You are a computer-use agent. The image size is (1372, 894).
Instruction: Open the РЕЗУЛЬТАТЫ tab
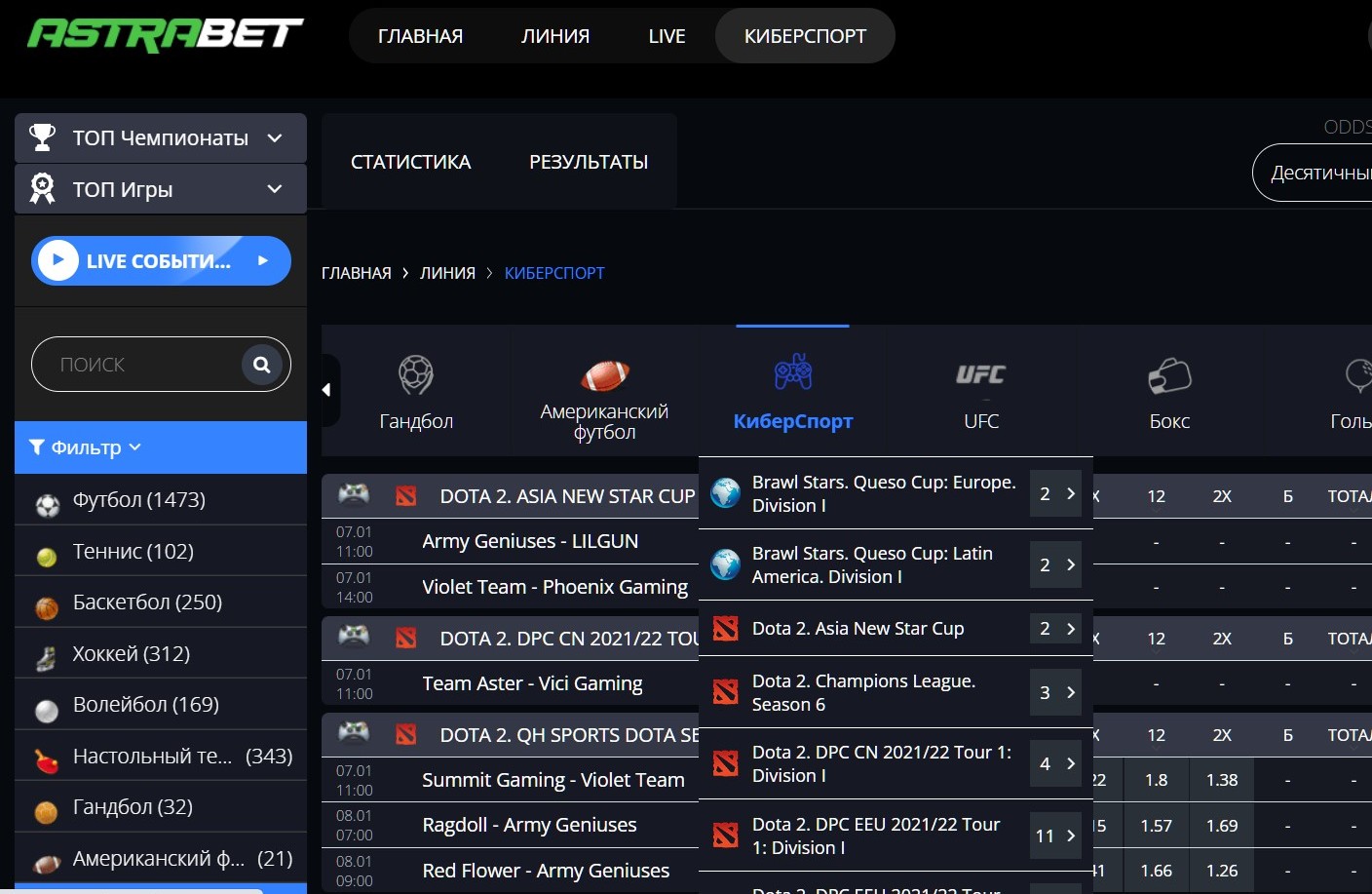click(589, 162)
